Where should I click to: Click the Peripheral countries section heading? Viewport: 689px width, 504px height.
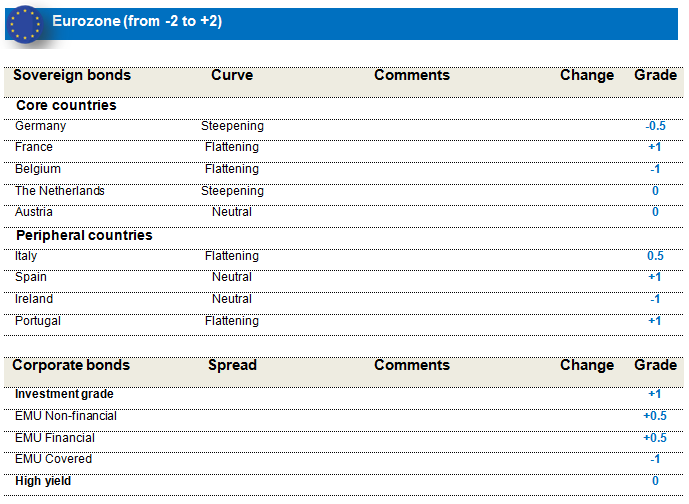tap(84, 235)
